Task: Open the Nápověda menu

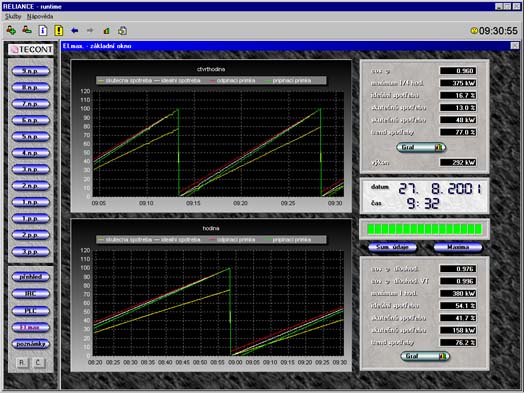Action: (x=40, y=16)
